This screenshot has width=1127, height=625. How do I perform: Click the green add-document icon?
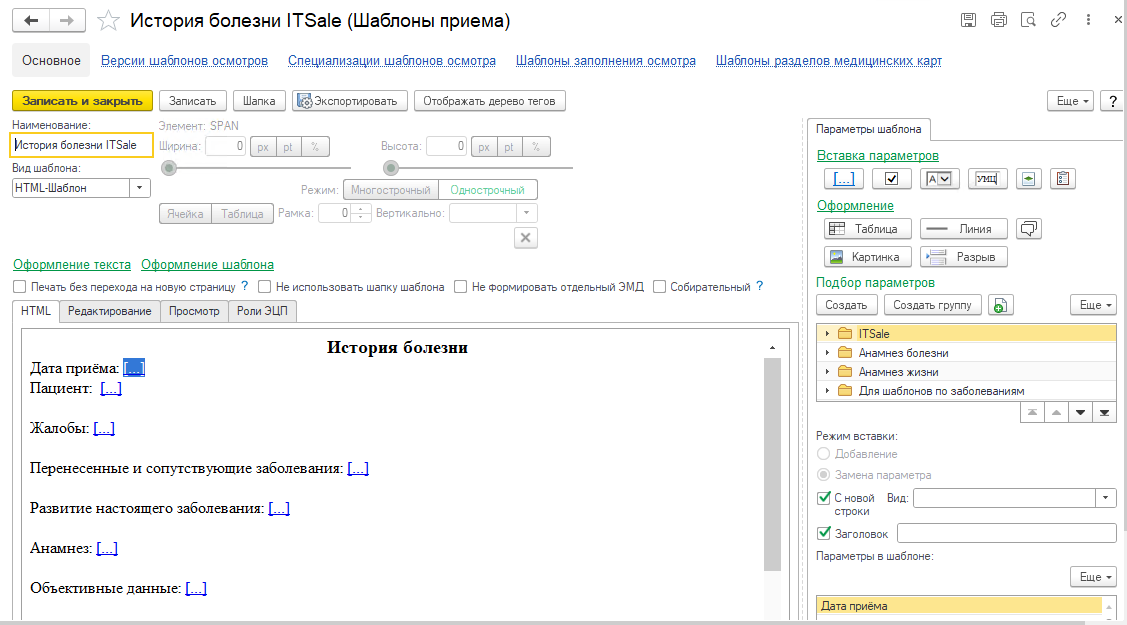(1000, 305)
